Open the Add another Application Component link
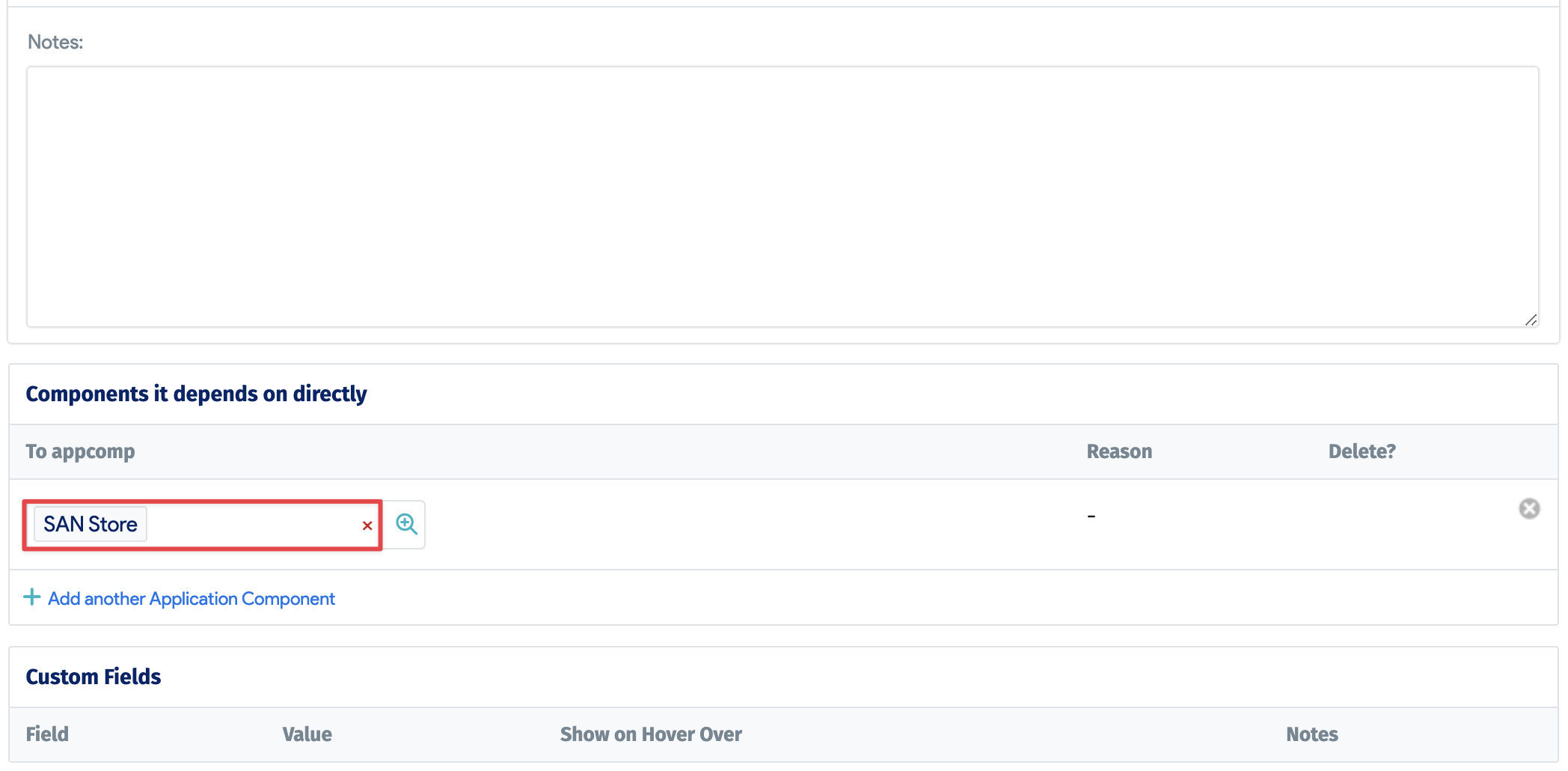 pyautogui.click(x=192, y=599)
